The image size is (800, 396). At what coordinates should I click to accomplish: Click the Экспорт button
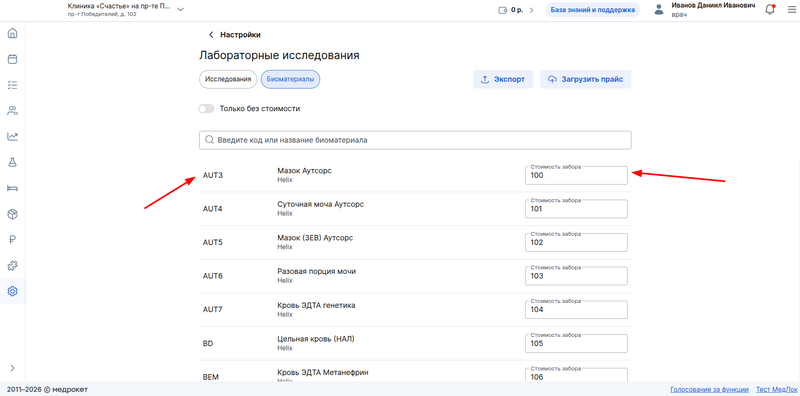(x=503, y=80)
